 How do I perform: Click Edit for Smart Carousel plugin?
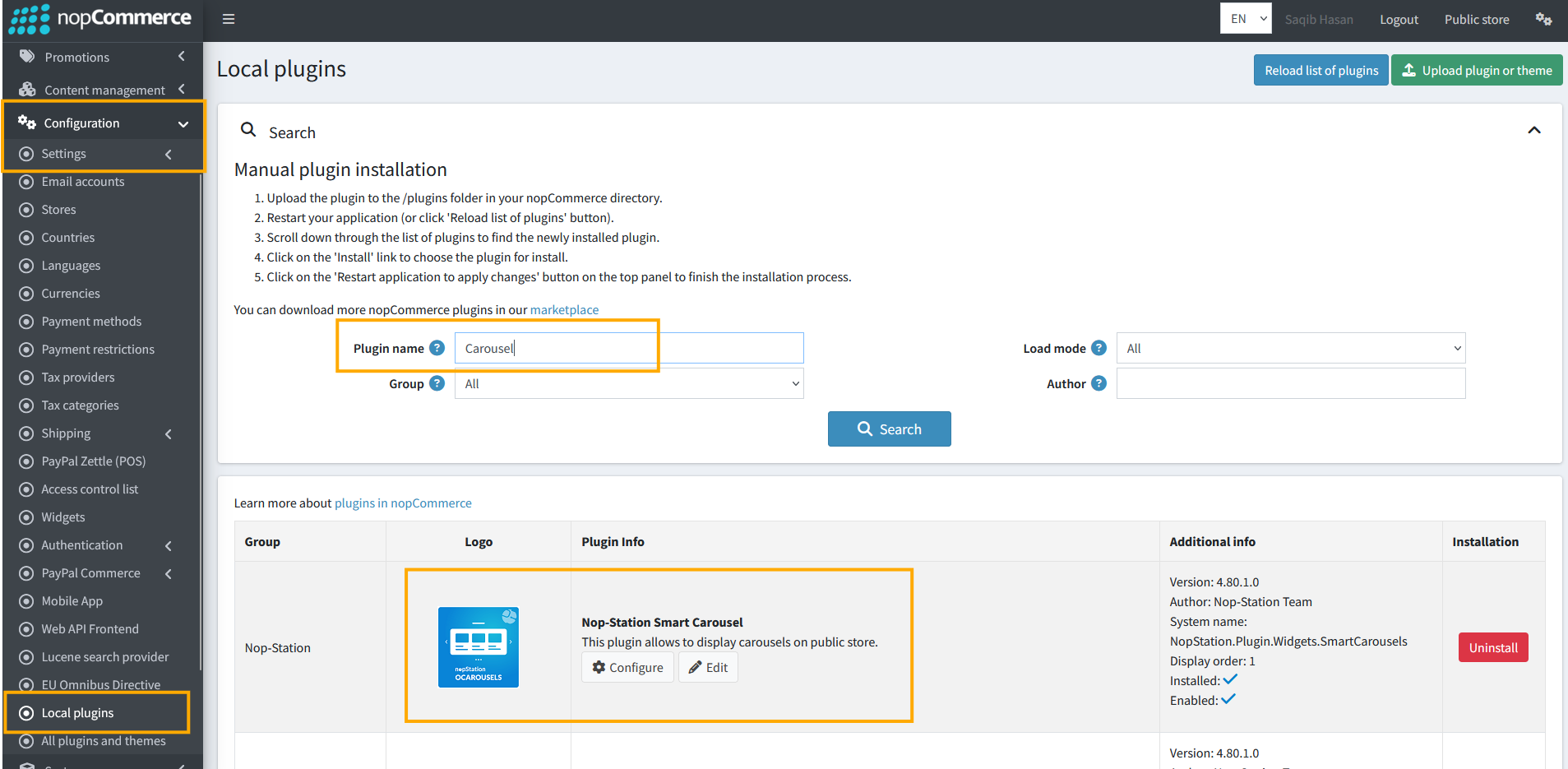(708, 667)
